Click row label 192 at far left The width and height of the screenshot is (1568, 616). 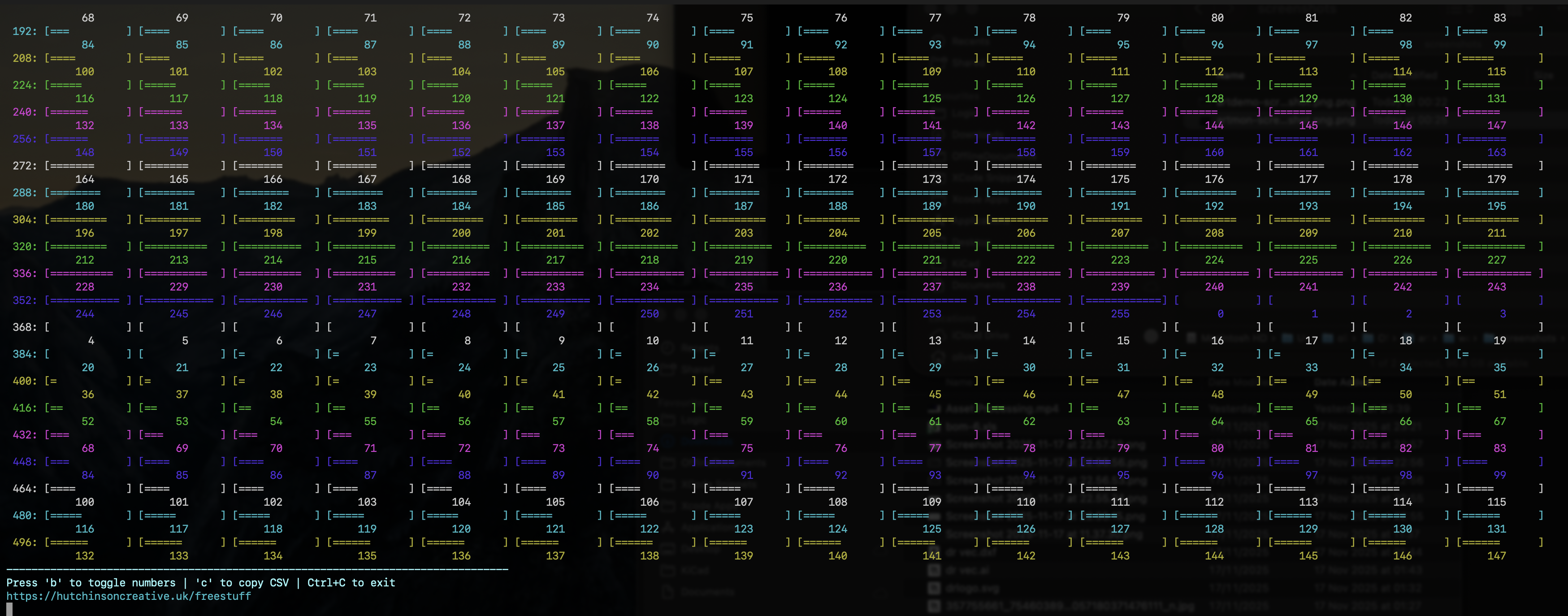tap(22, 31)
